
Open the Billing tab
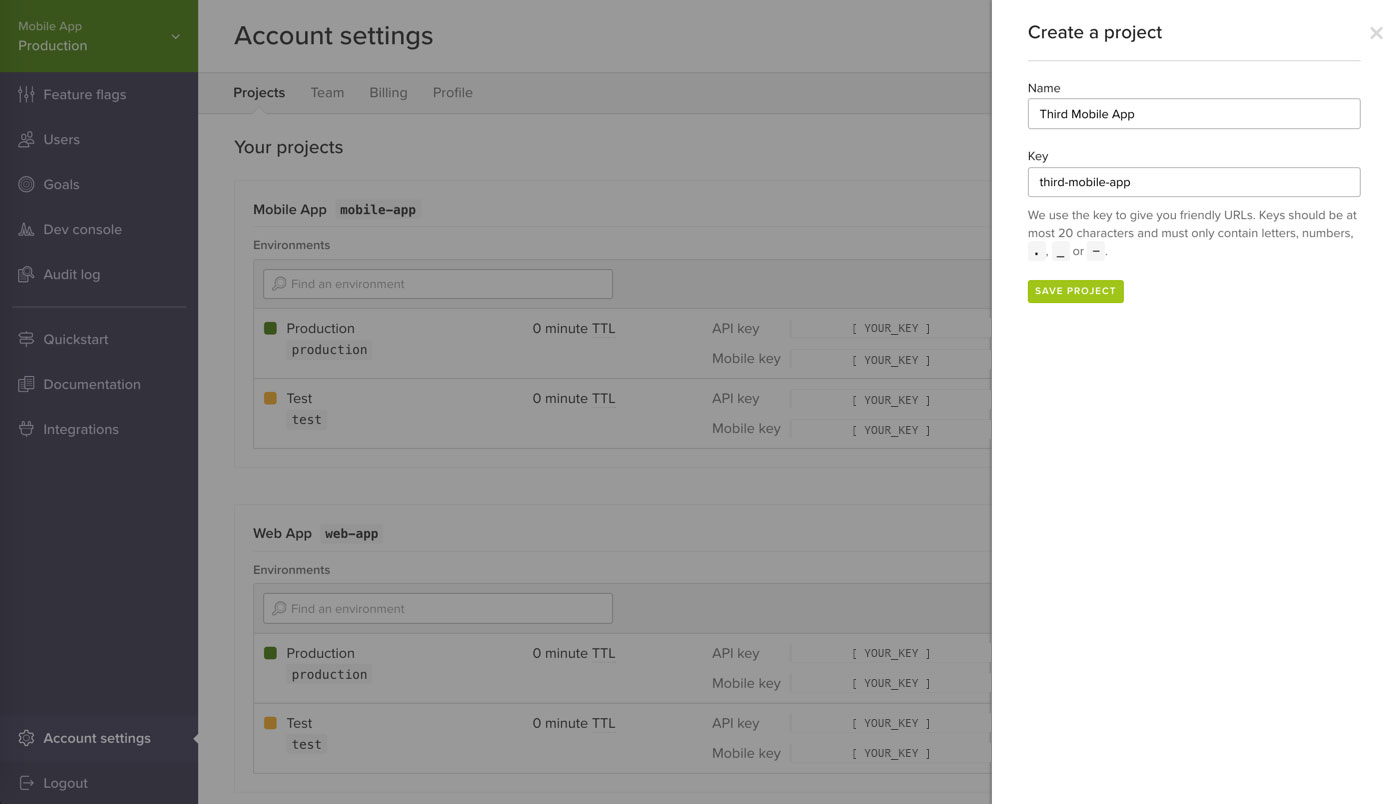(388, 92)
